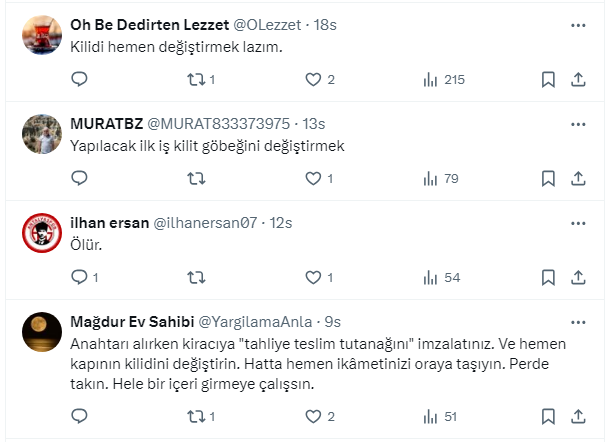The image size is (613, 442).
Task: Bookmark the ilhan ersan tweet
Action: [548, 277]
